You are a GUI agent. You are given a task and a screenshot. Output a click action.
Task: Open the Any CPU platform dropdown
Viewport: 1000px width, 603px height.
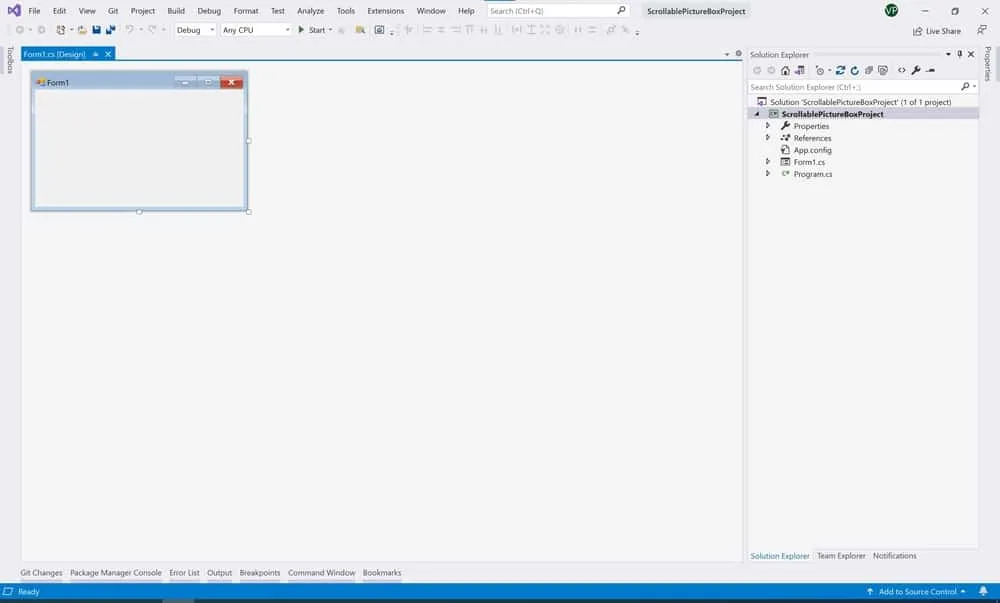click(x=255, y=30)
